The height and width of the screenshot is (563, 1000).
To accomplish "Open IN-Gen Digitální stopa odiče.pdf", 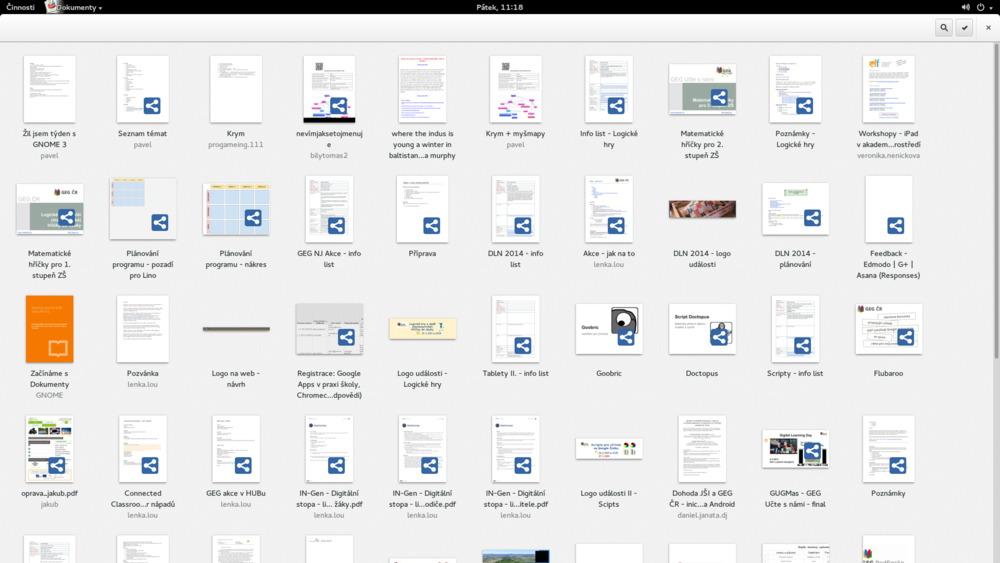I will [422, 449].
